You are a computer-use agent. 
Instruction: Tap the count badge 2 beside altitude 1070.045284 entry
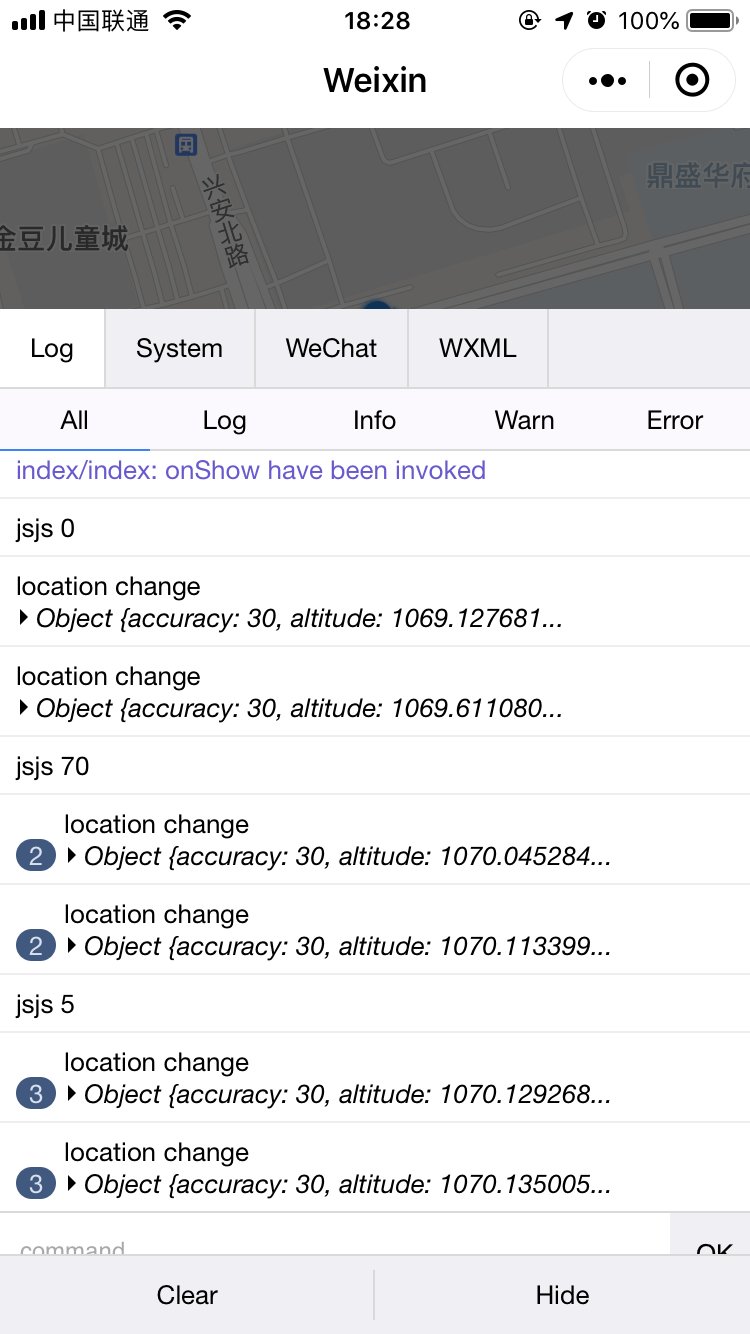pyautogui.click(x=36, y=856)
